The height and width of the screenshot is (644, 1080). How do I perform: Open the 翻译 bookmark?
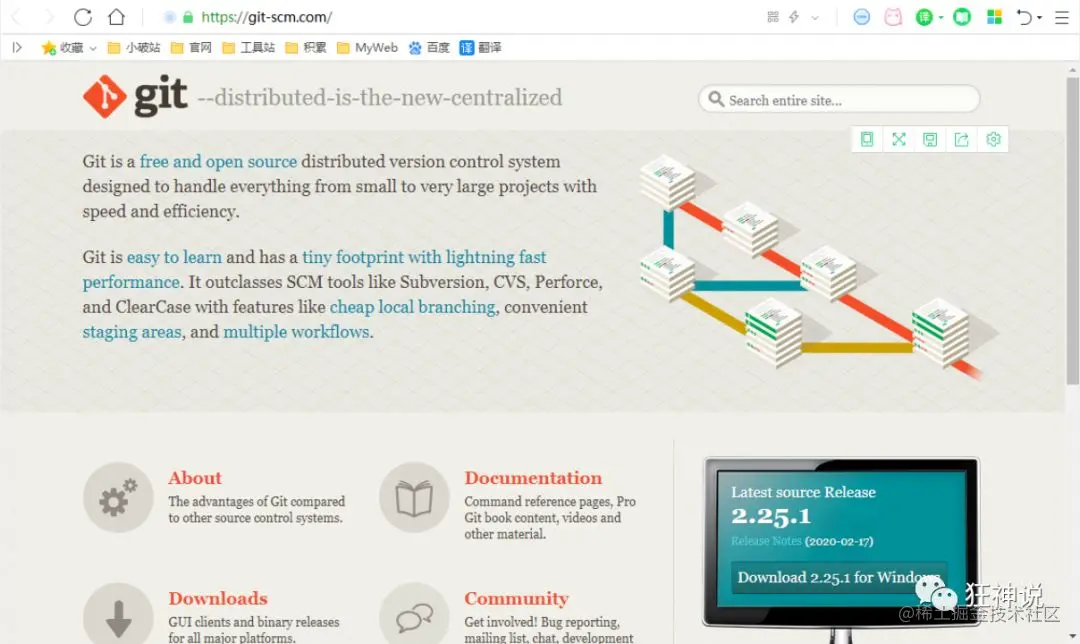coord(481,48)
